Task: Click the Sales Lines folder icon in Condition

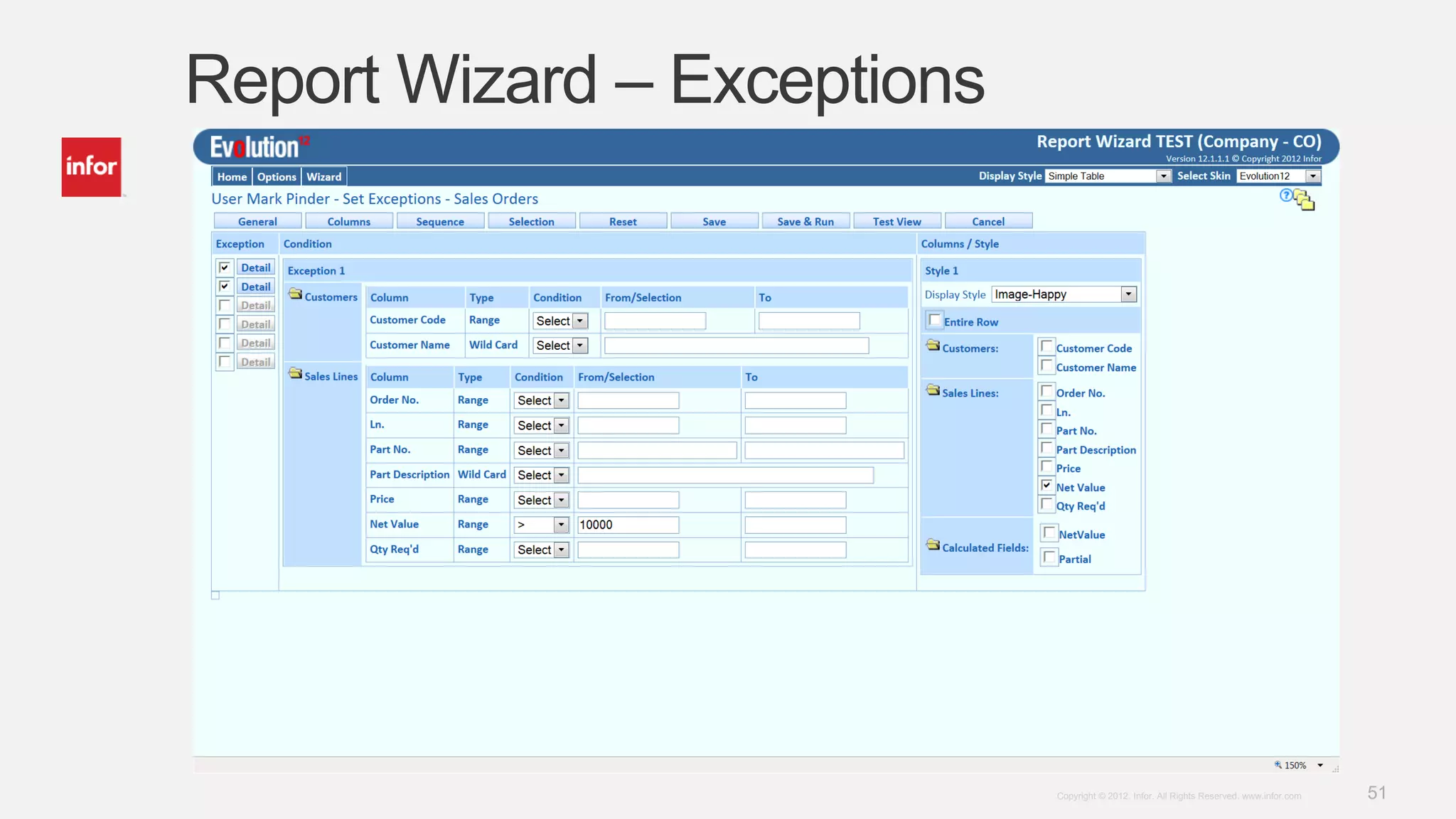Action: click(x=295, y=373)
